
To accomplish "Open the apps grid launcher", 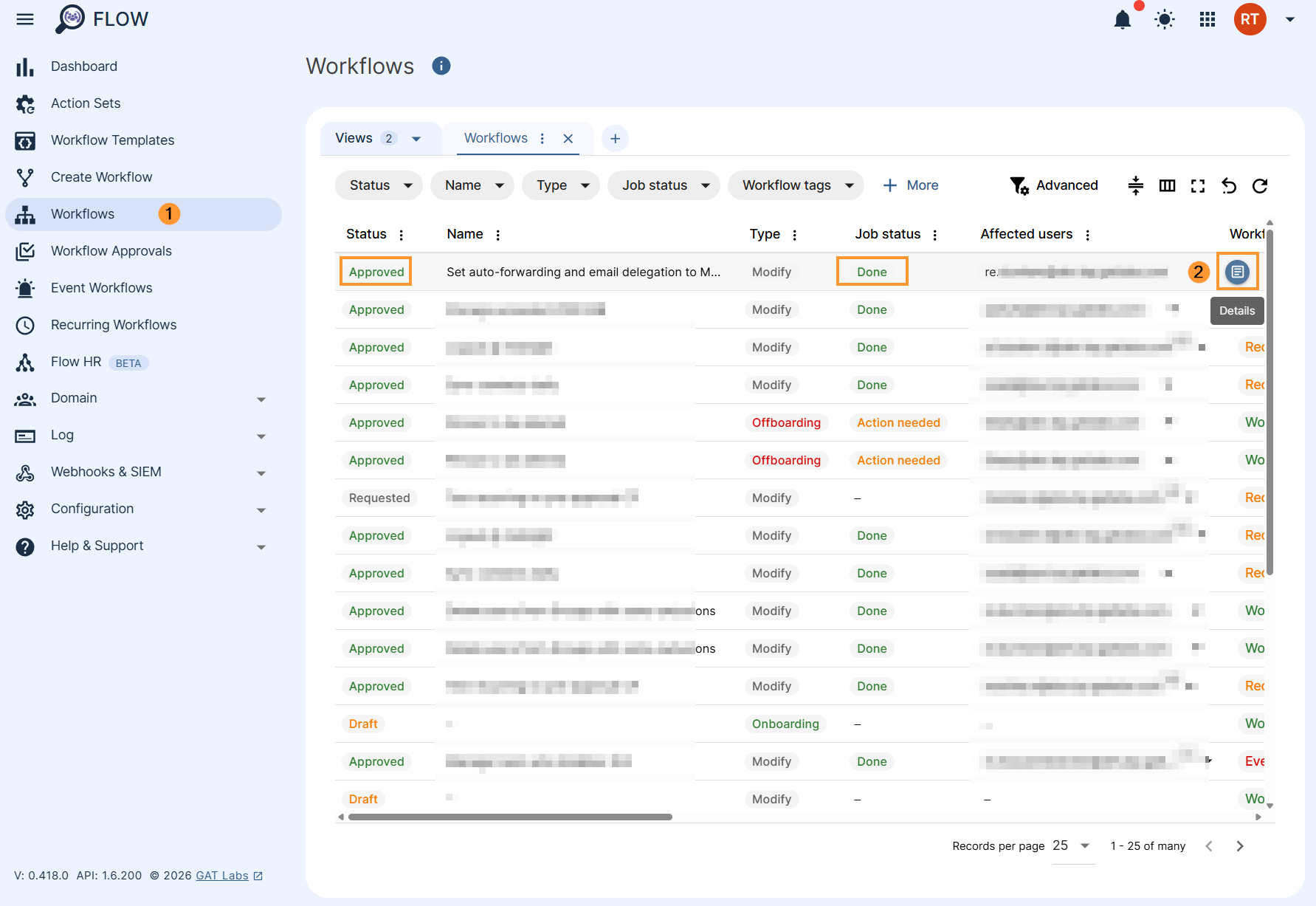I will pyautogui.click(x=1208, y=20).
